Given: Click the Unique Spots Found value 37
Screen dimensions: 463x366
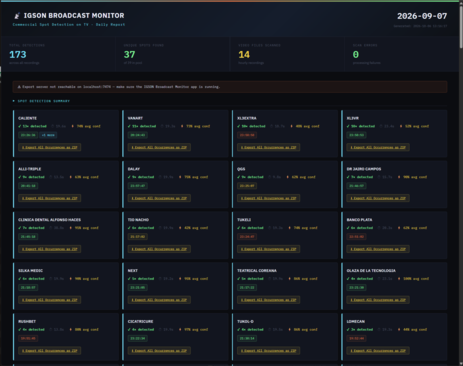Looking at the screenshot, I should point(129,54).
